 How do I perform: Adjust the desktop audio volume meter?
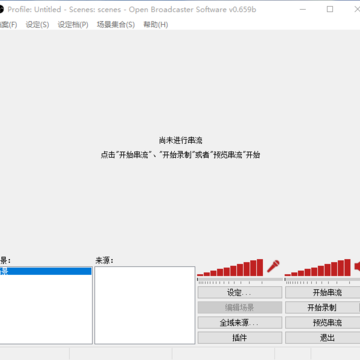tap(318, 268)
